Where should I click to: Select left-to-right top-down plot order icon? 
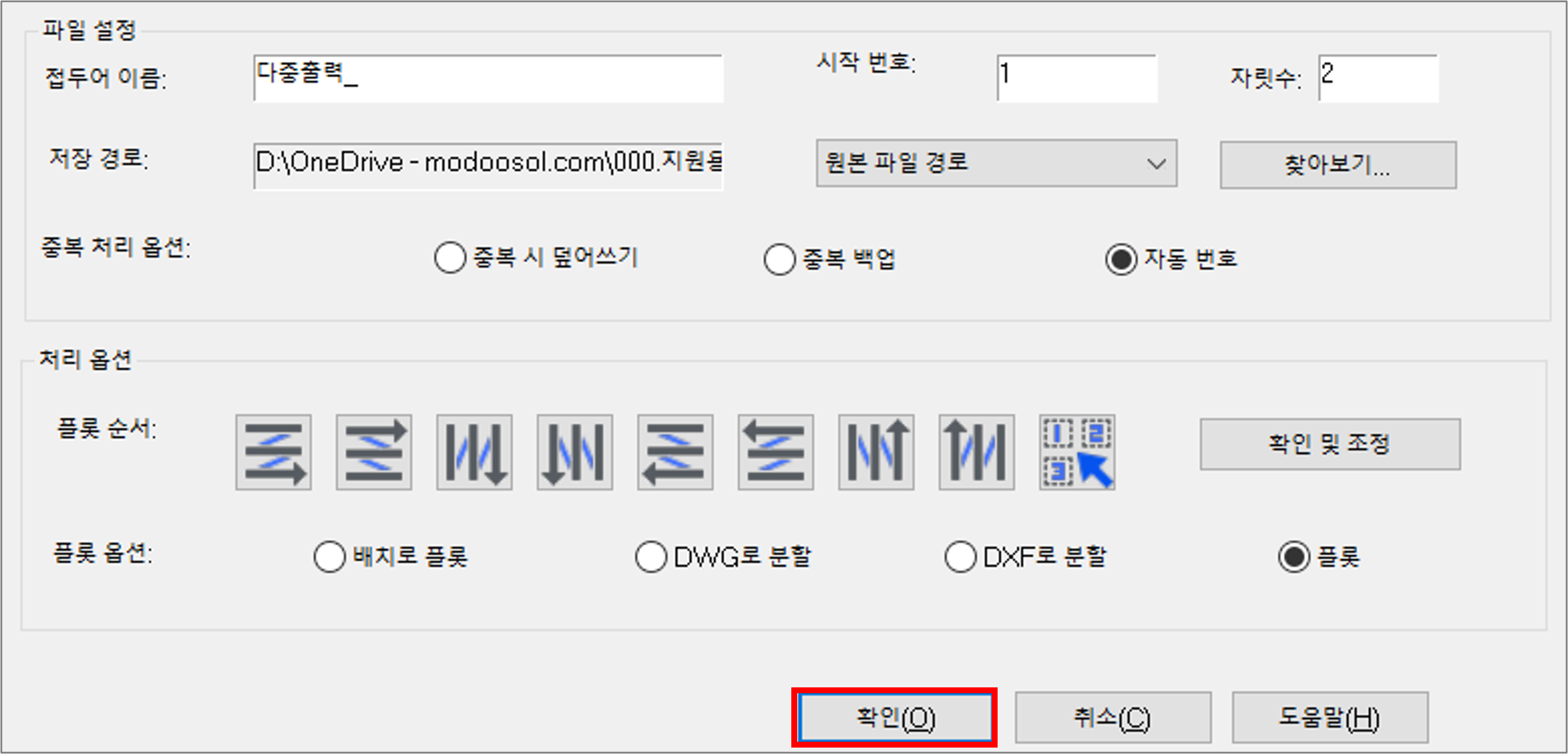point(274,452)
